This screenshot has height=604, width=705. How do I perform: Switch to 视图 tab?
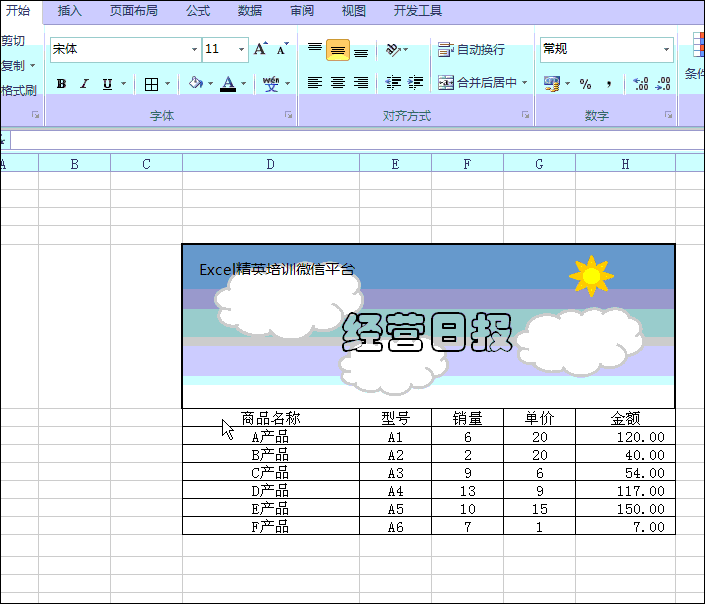click(353, 11)
